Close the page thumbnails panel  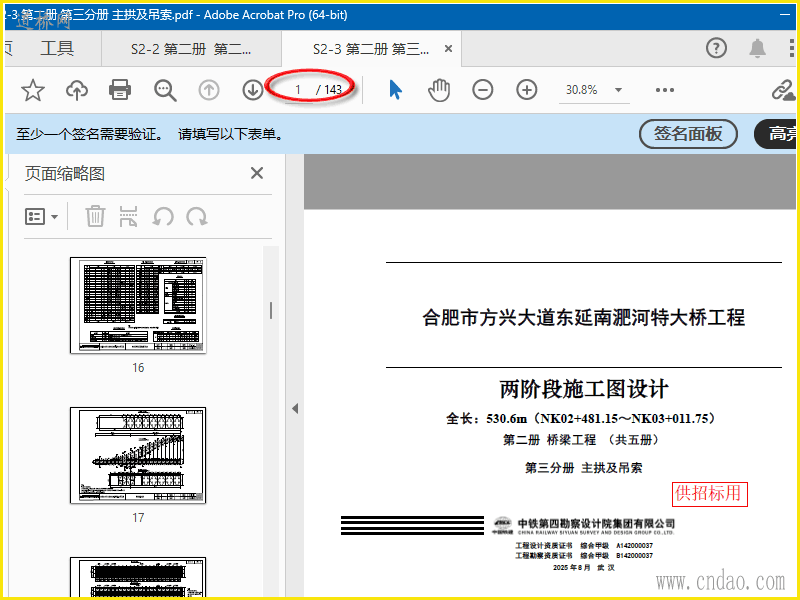click(257, 173)
